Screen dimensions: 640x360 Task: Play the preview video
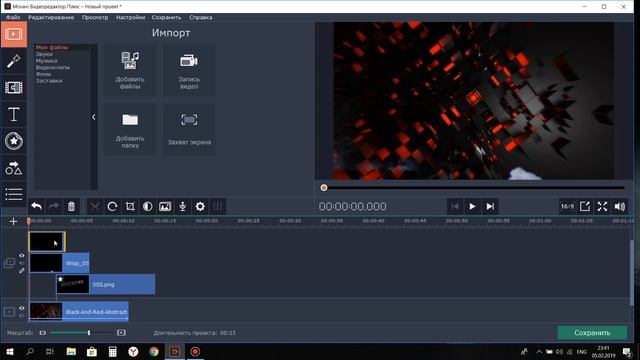tap(472, 207)
